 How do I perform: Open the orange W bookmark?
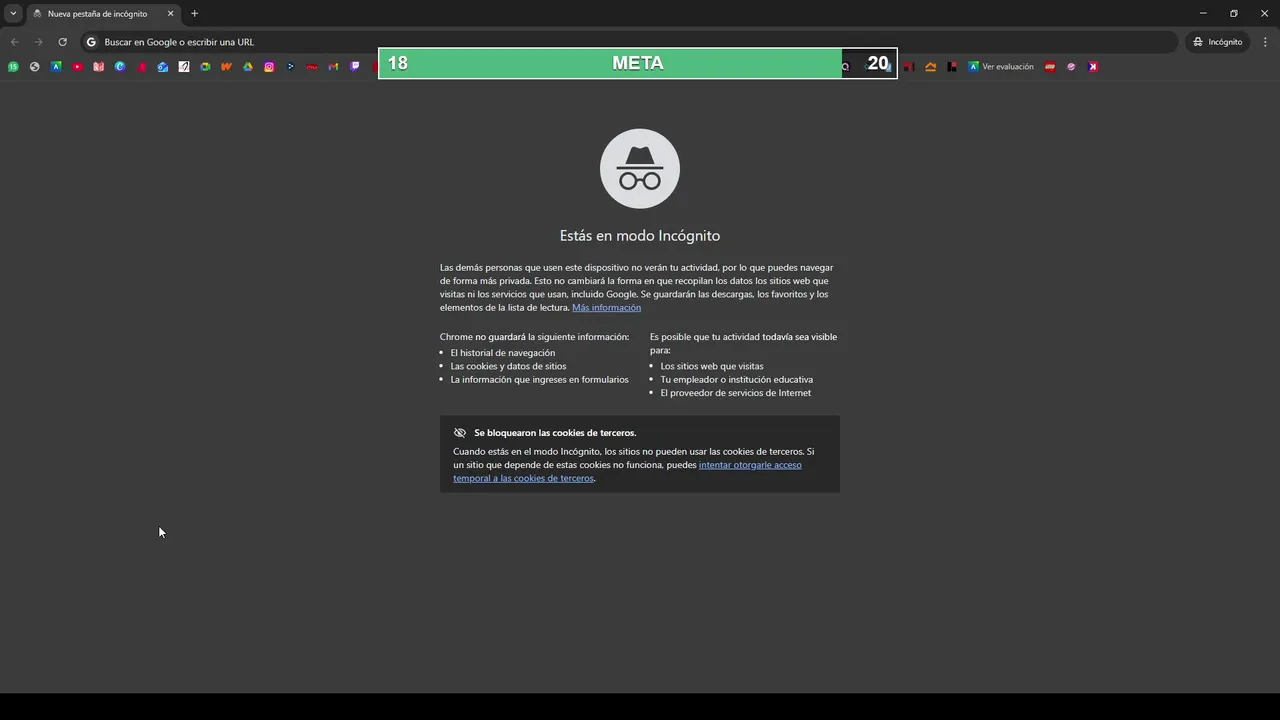226,67
